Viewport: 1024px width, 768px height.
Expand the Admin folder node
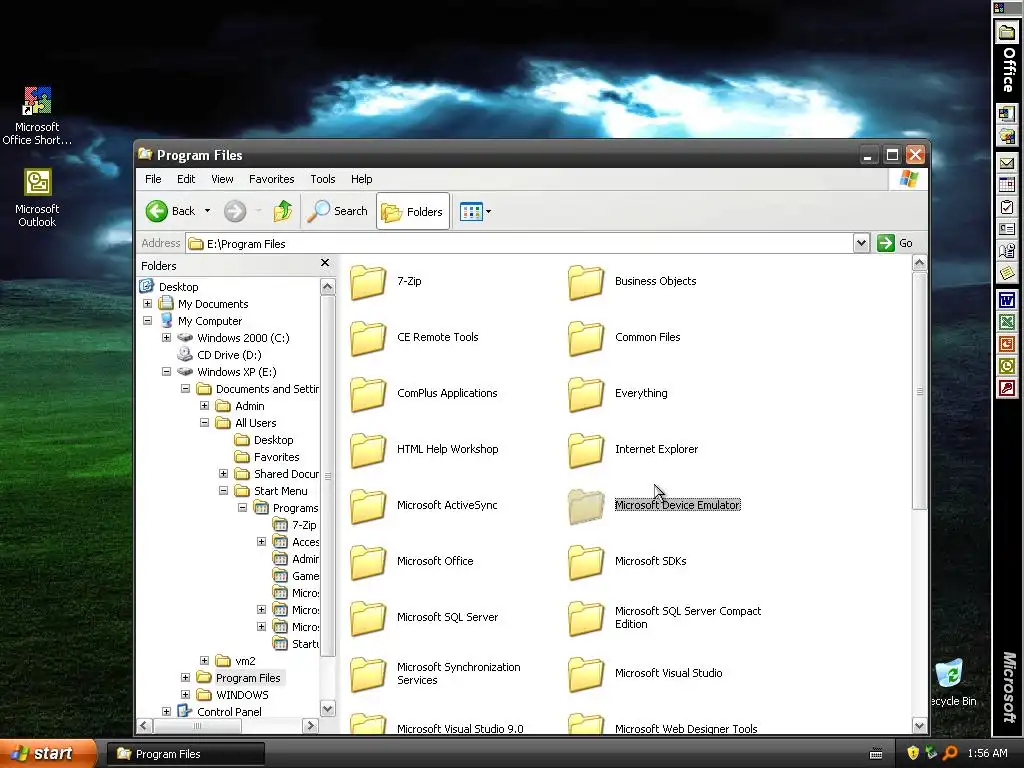coord(204,406)
